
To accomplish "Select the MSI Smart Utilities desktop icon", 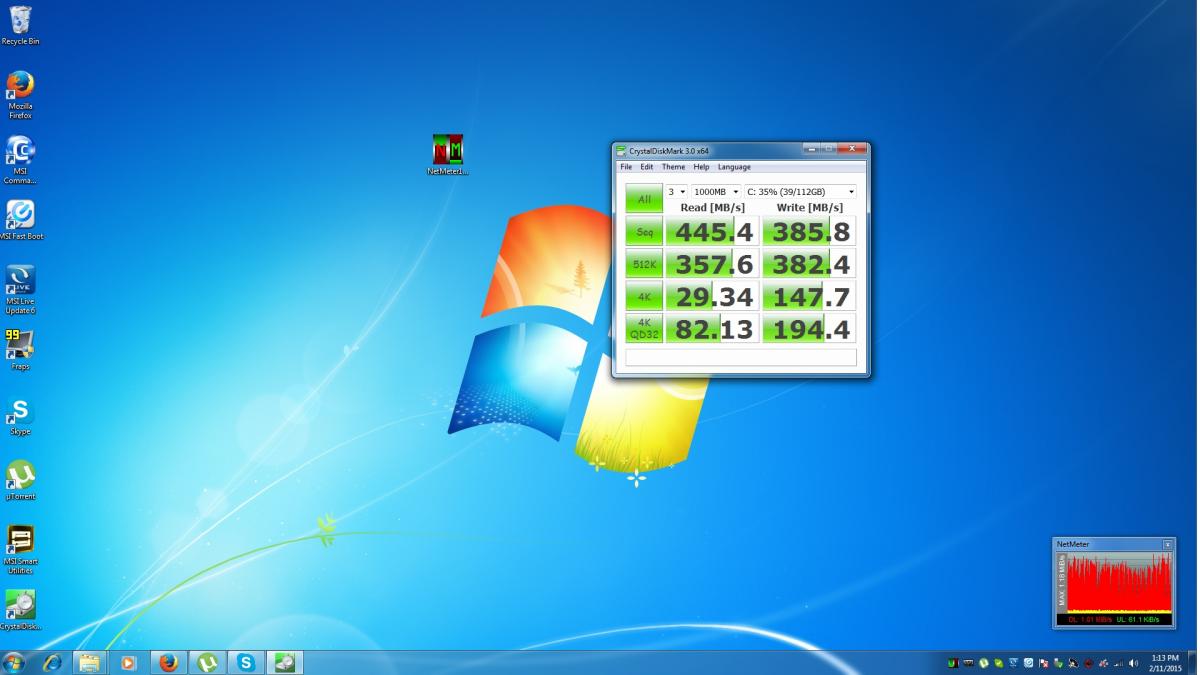I will pyautogui.click(x=20, y=550).
